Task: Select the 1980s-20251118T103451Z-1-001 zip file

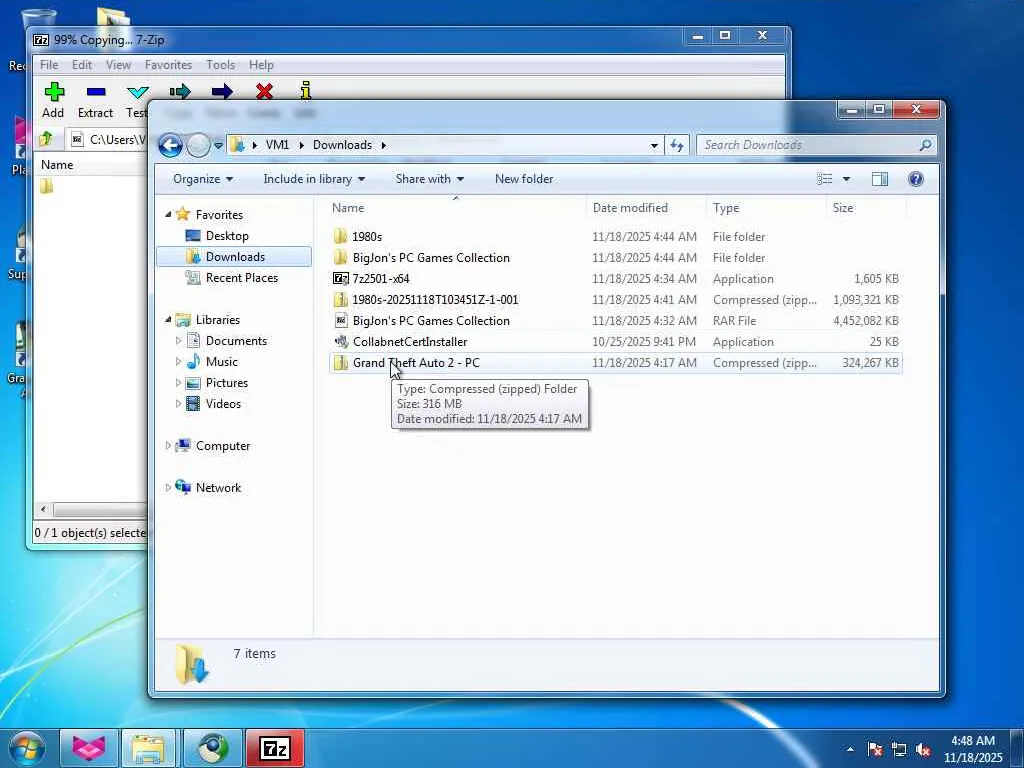Action: pyautogui.click(x=616, y=300)
